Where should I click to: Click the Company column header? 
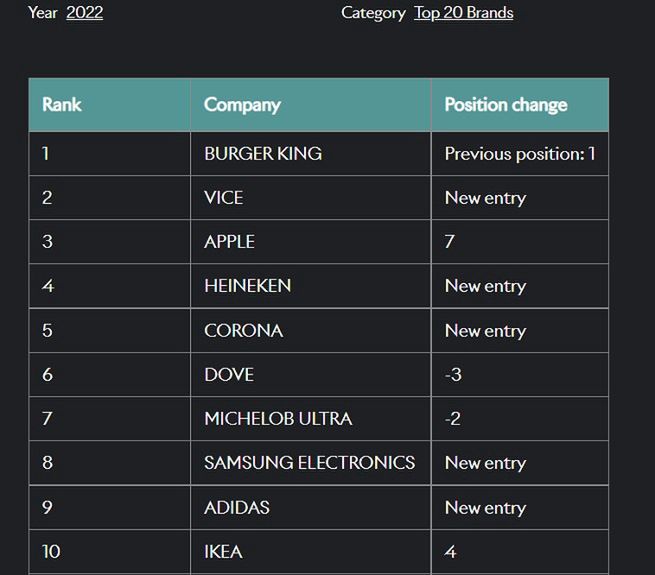[x=242, y=105]
